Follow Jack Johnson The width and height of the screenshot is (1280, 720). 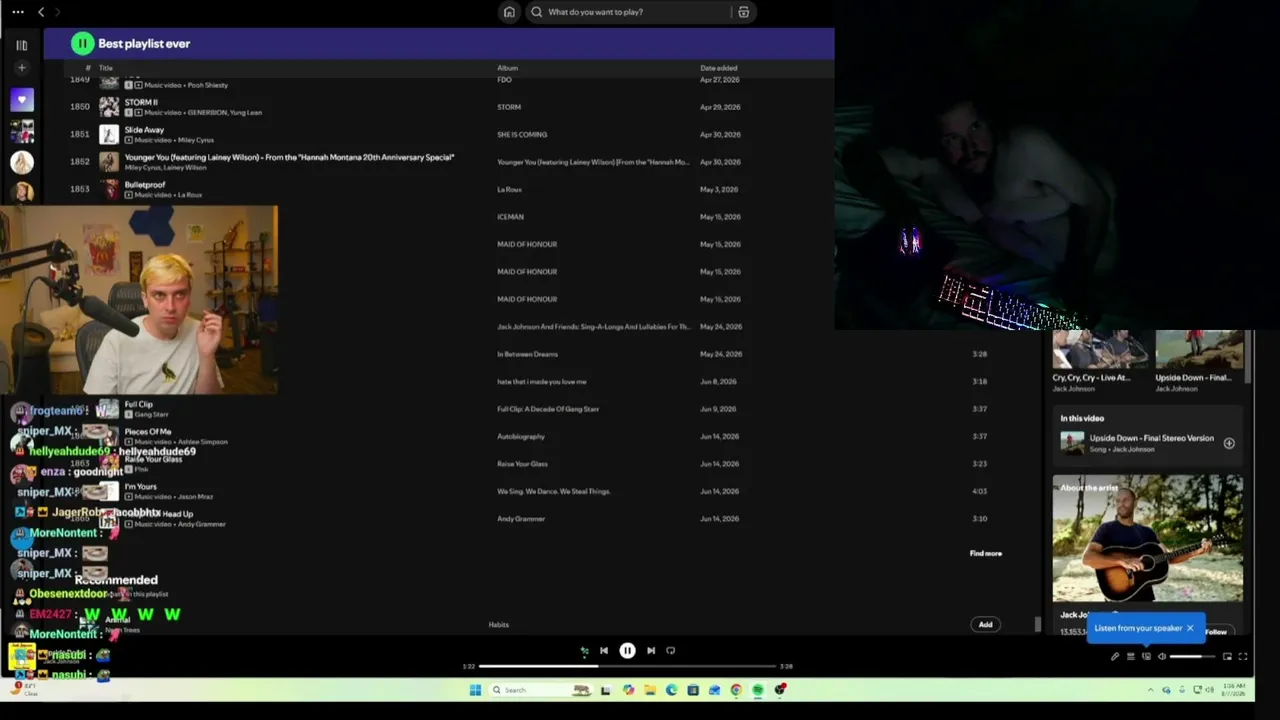click(x=1216, y=632)
